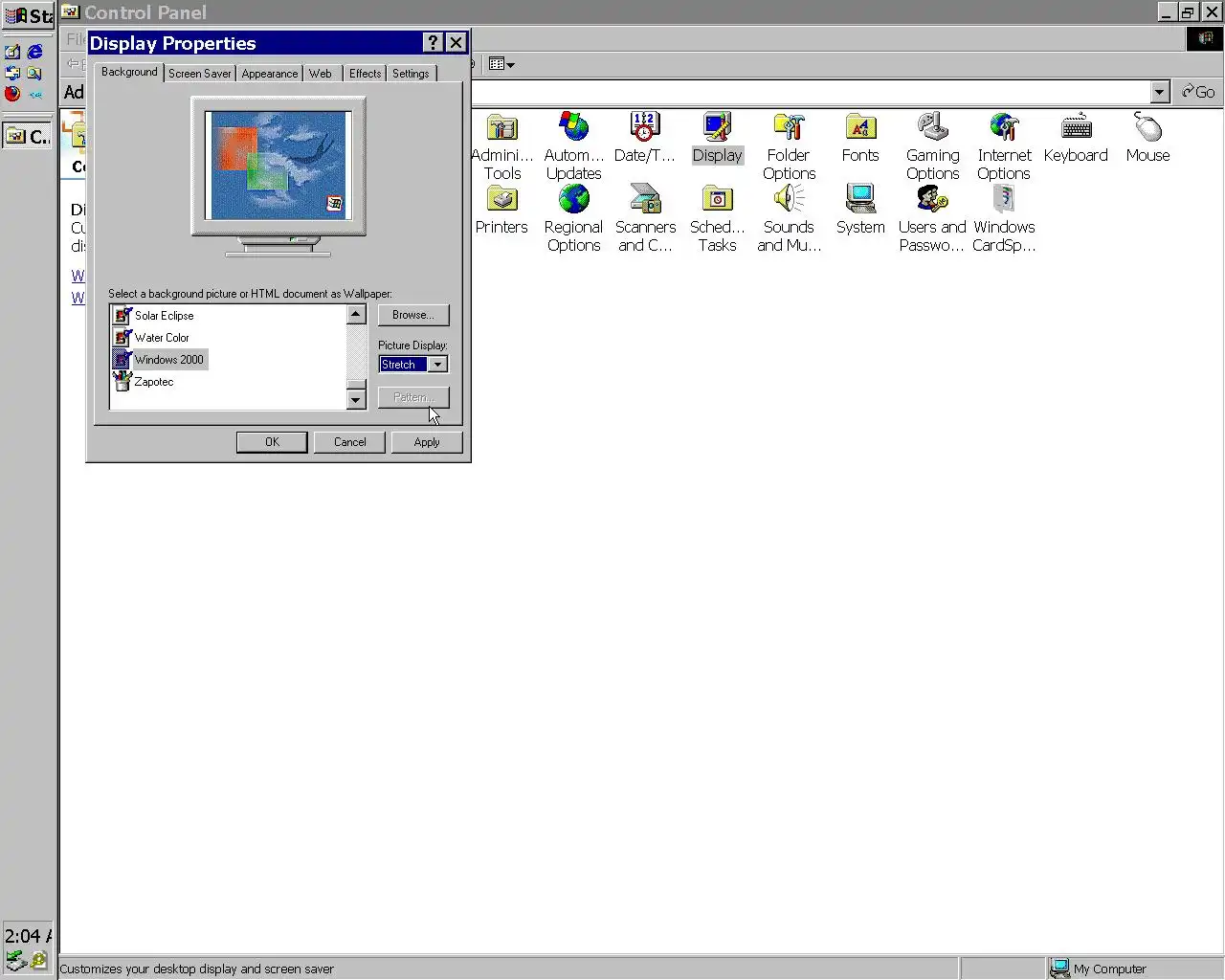Click the taskbar clock showing 2:04

point(28,936)
